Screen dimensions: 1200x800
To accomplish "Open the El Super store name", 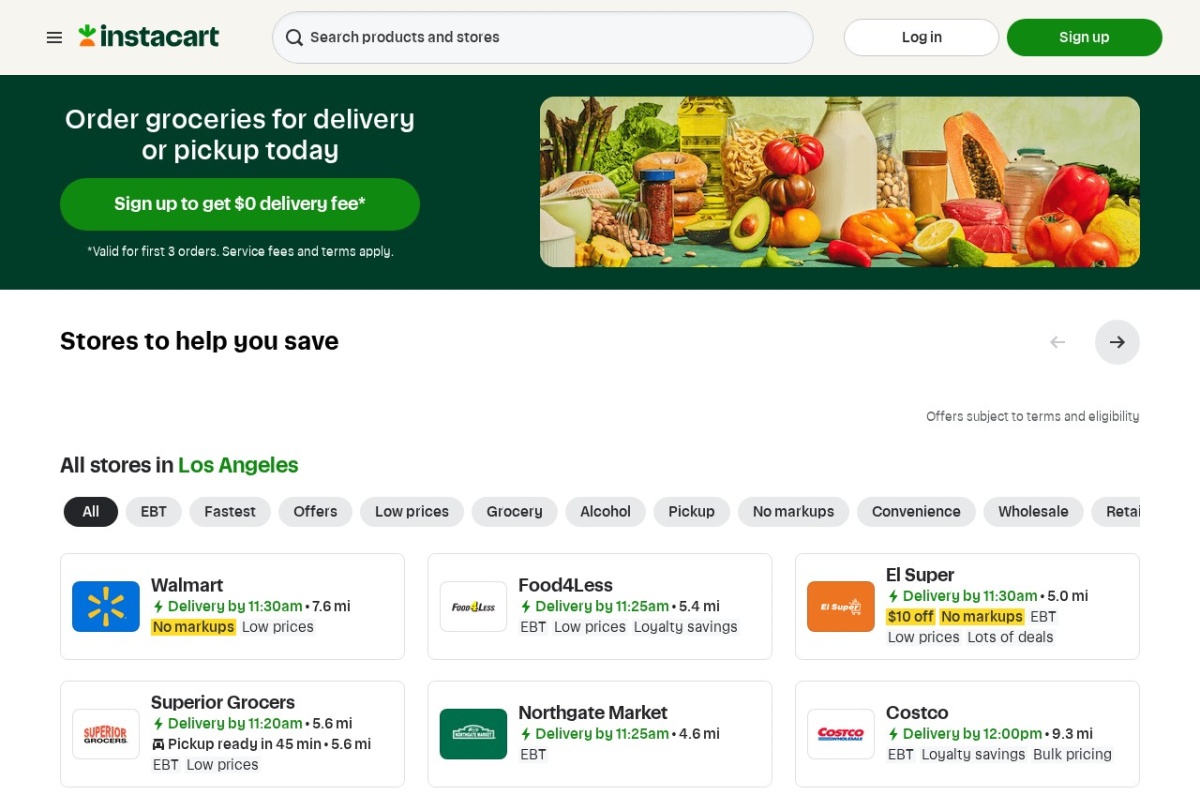I will [x=920, y=575].
